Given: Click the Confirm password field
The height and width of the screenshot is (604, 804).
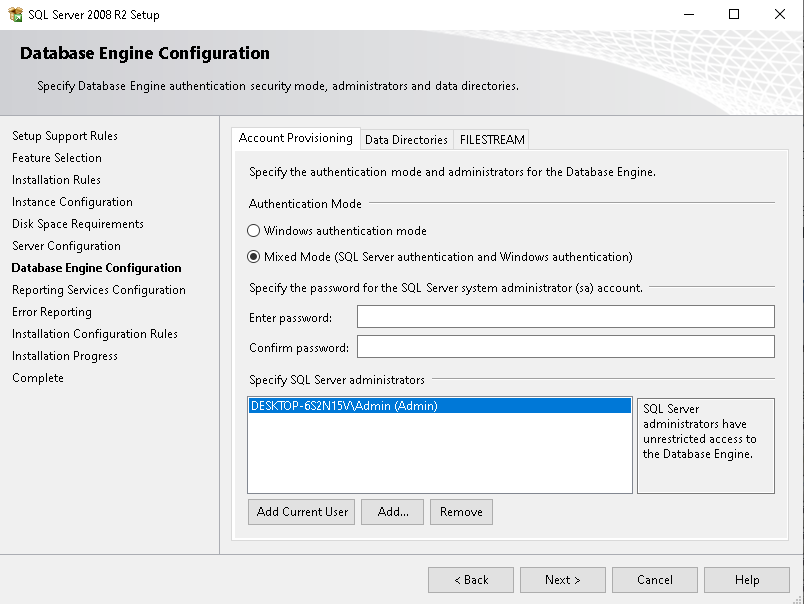Looking at the screenshot, I should tap(566, 347).
